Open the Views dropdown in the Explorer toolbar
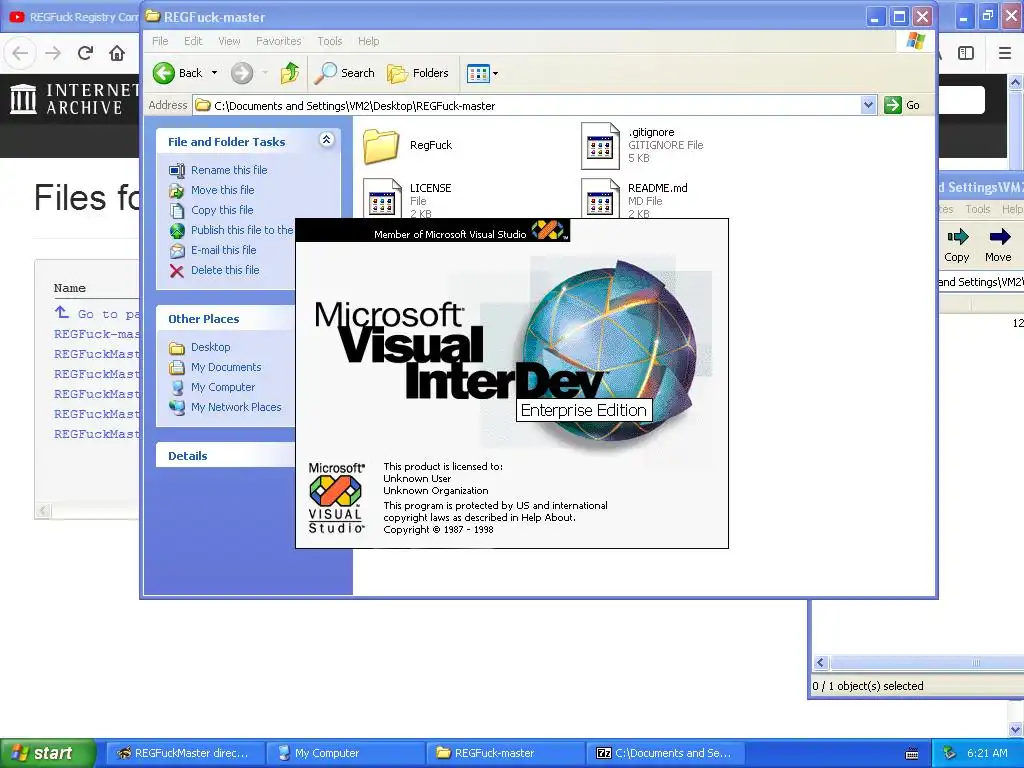The image size is (1024, 768). [x=483, y=73]
